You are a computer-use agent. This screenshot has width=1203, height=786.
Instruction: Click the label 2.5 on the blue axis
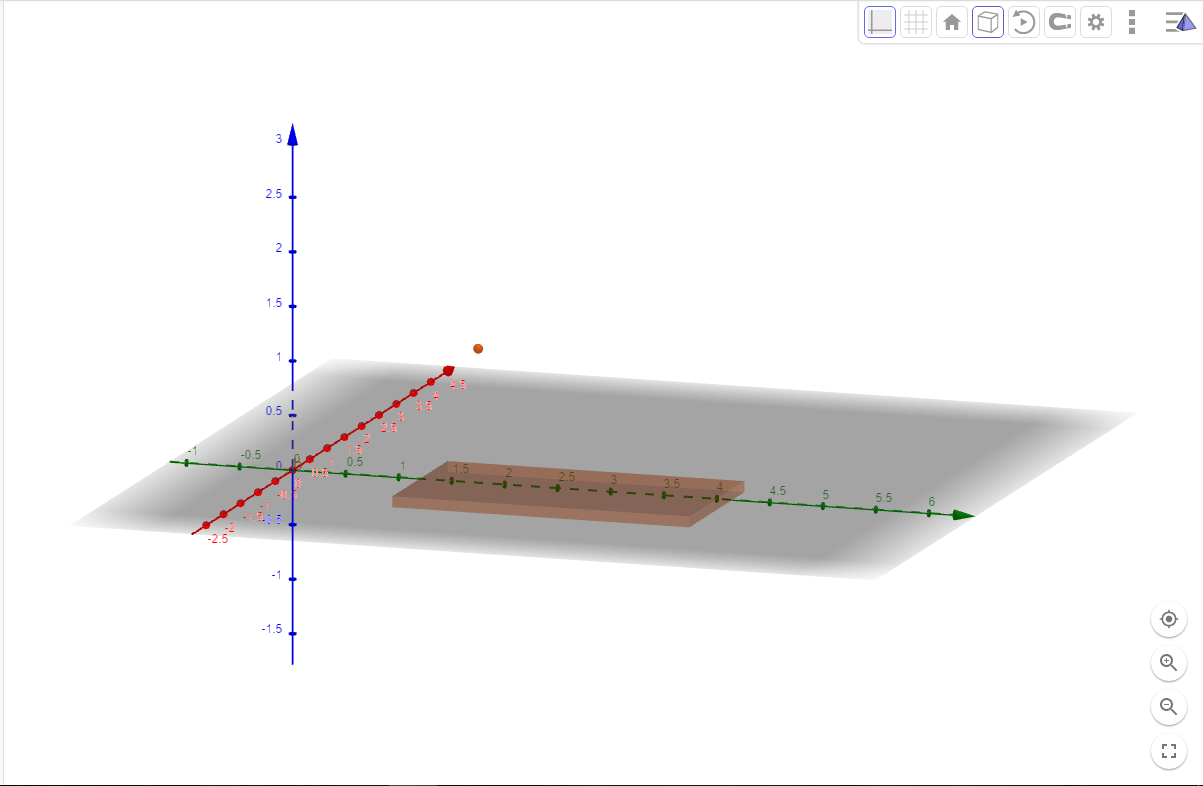click(x=274, y=193)
